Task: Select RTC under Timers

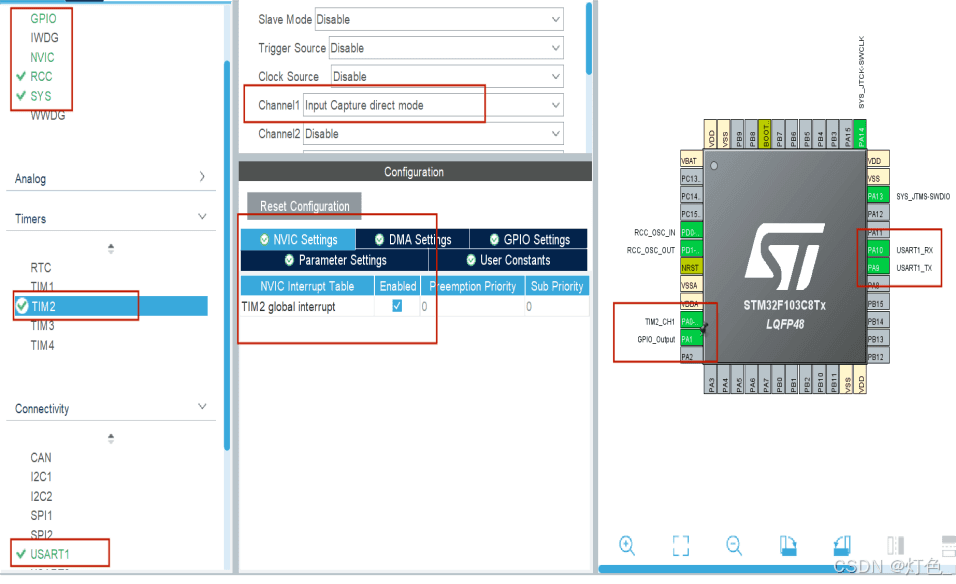Action: [41, 268]
